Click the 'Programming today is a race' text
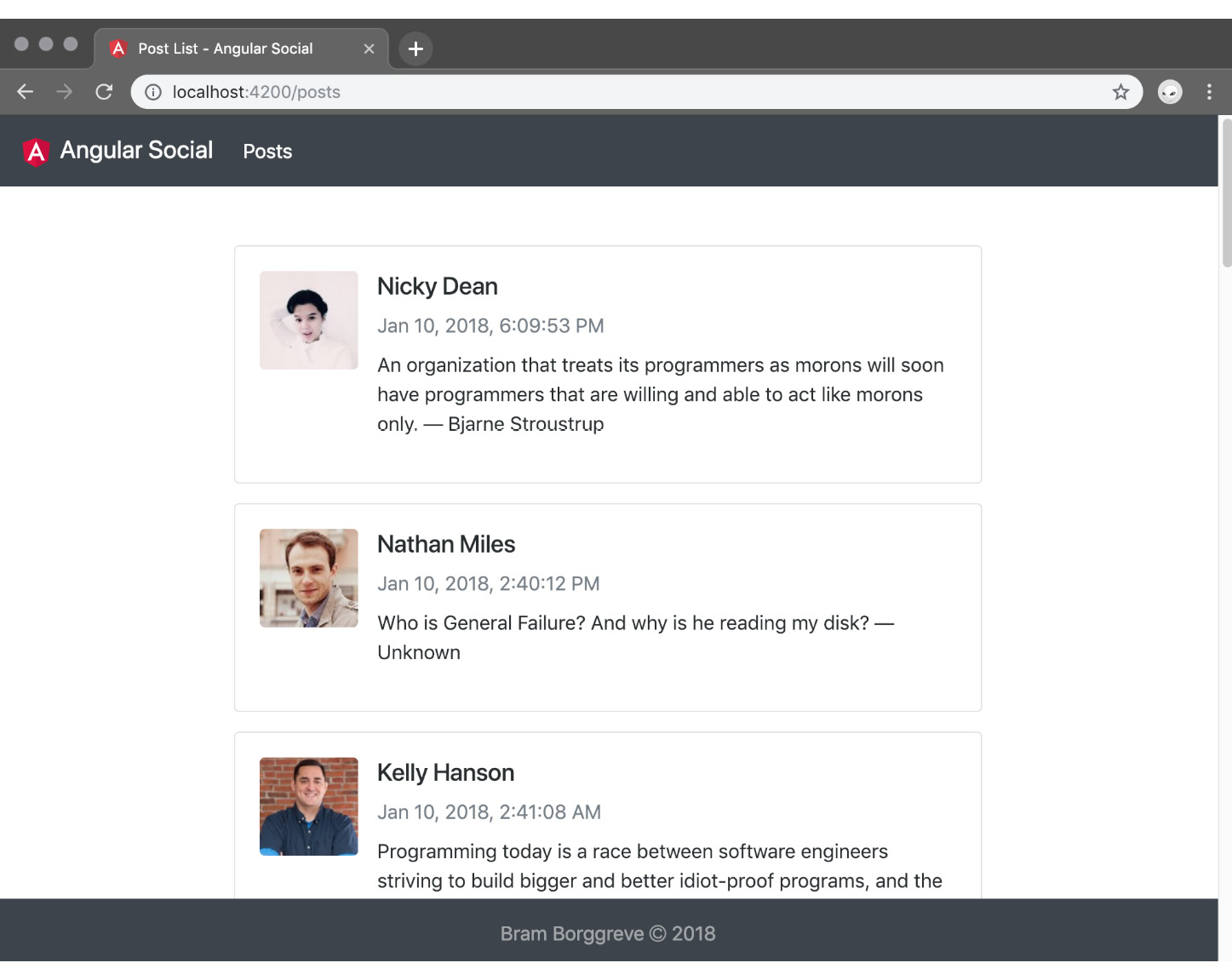This screenshot has width=1232, height=980. click(660, 866)
